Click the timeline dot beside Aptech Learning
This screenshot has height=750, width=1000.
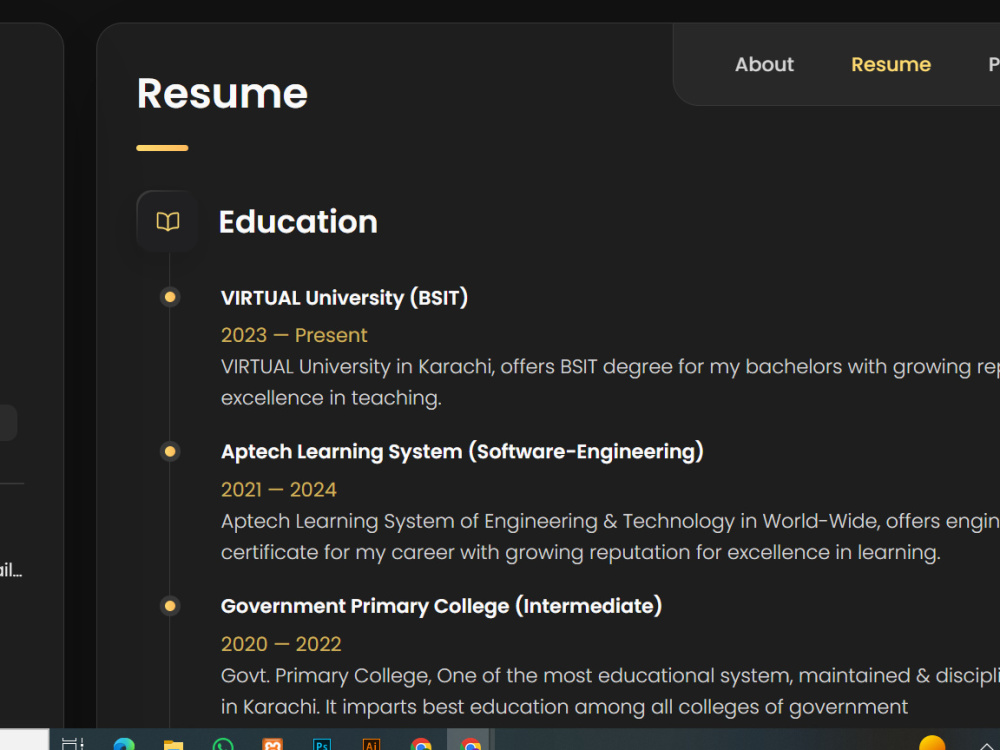(x=170, y=452)
